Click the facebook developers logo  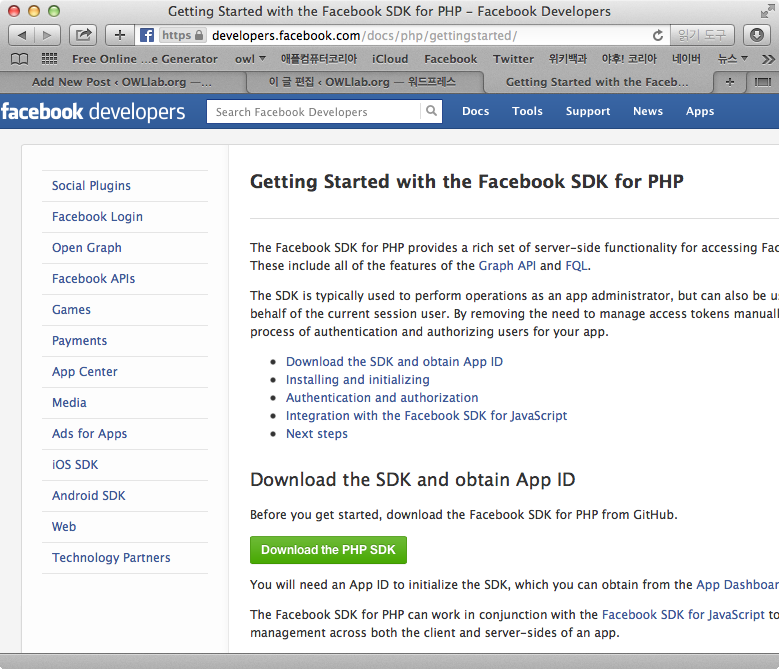pyautogui.click(x=93, y=112)
